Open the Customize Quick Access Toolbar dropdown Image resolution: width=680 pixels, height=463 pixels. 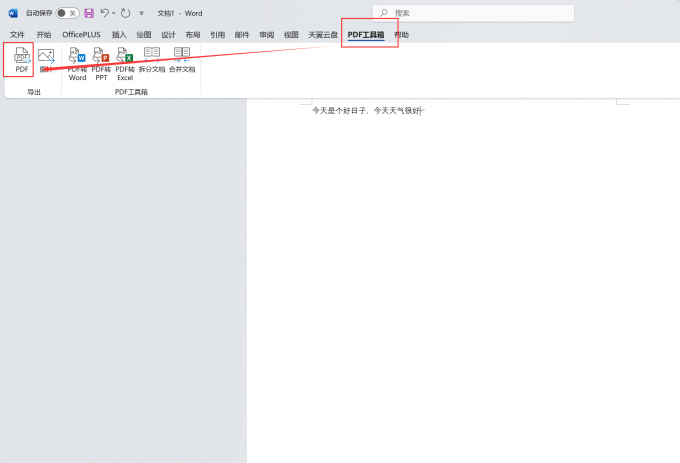pos(141,13)
